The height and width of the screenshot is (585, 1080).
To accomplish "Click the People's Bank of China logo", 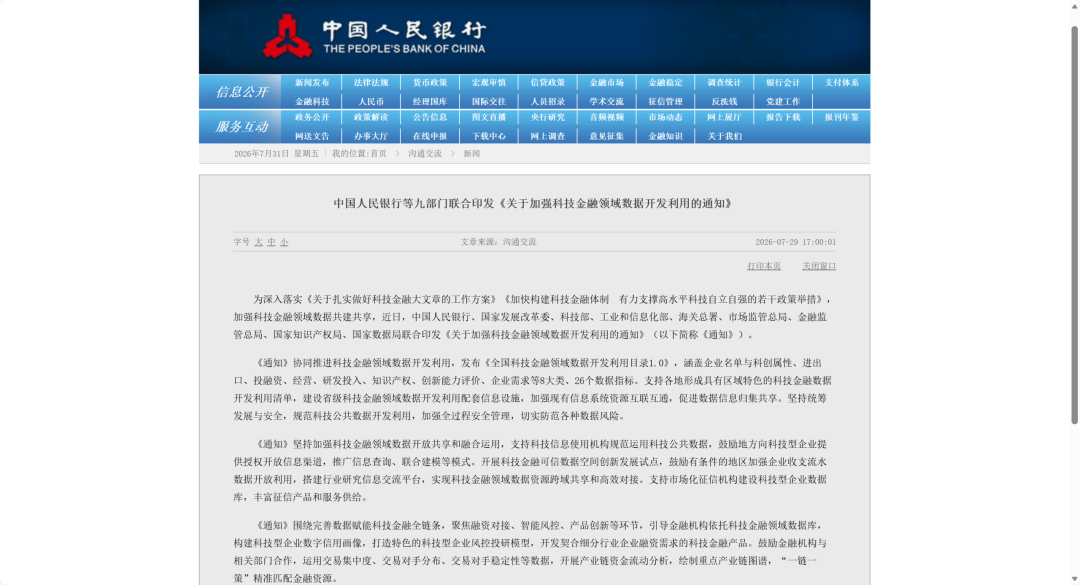I will click(x=374, y=36).
